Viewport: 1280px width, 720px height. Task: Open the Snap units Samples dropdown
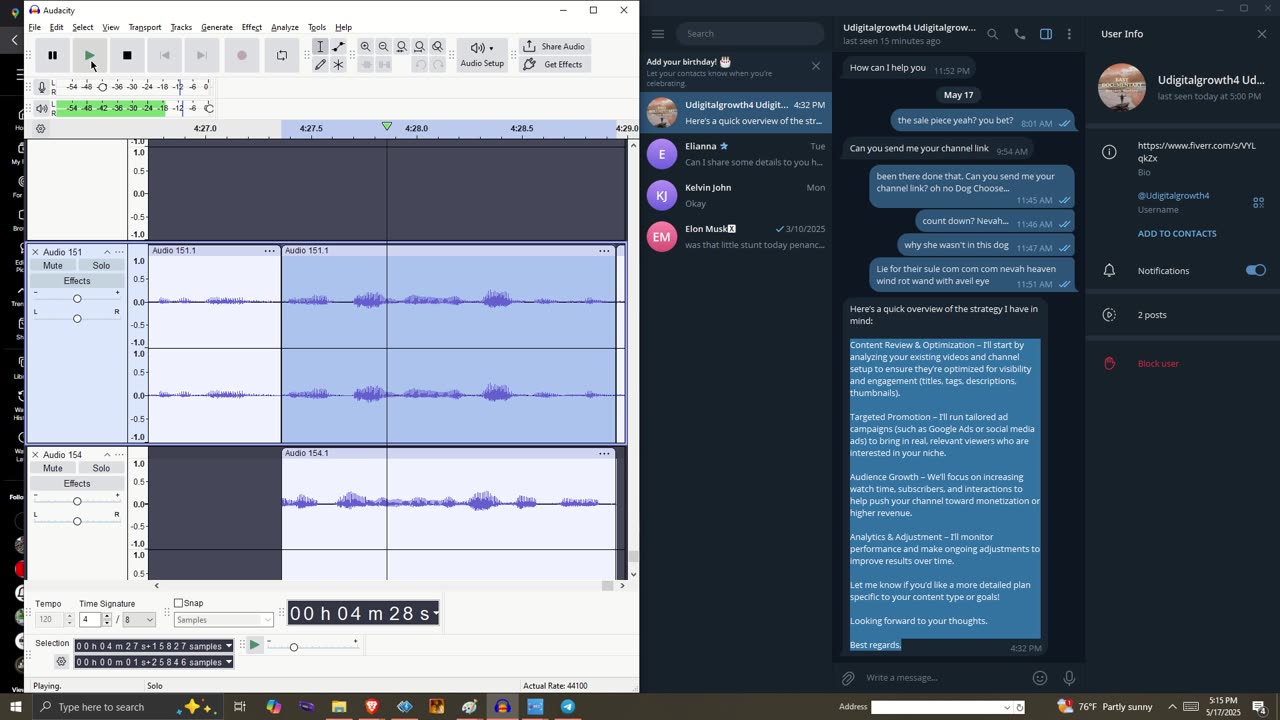coord(224,620)
